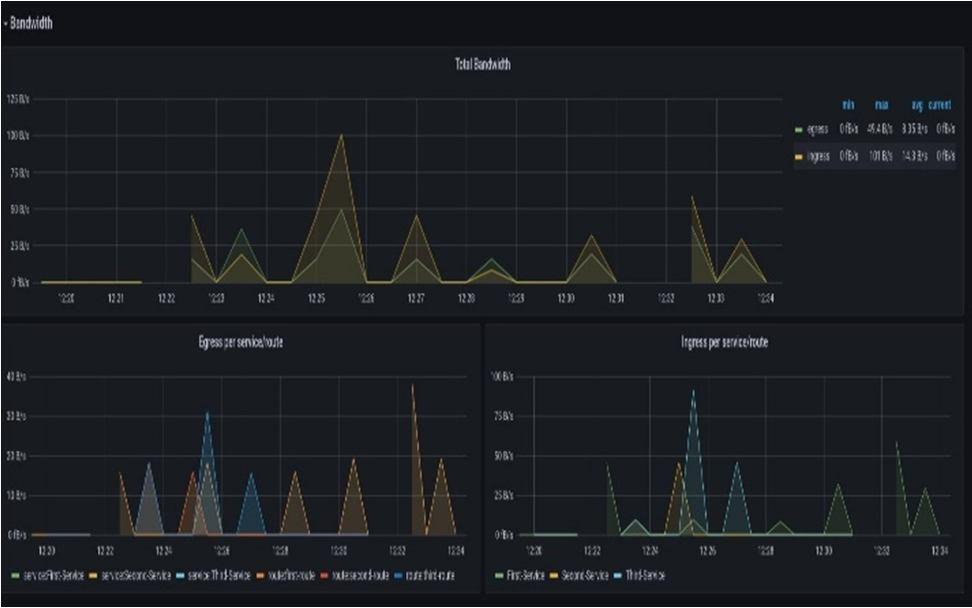
Task: Toggle the ingress series in Total Bandwidth legend
Action: pyautogui.click(x=818, y=156)
